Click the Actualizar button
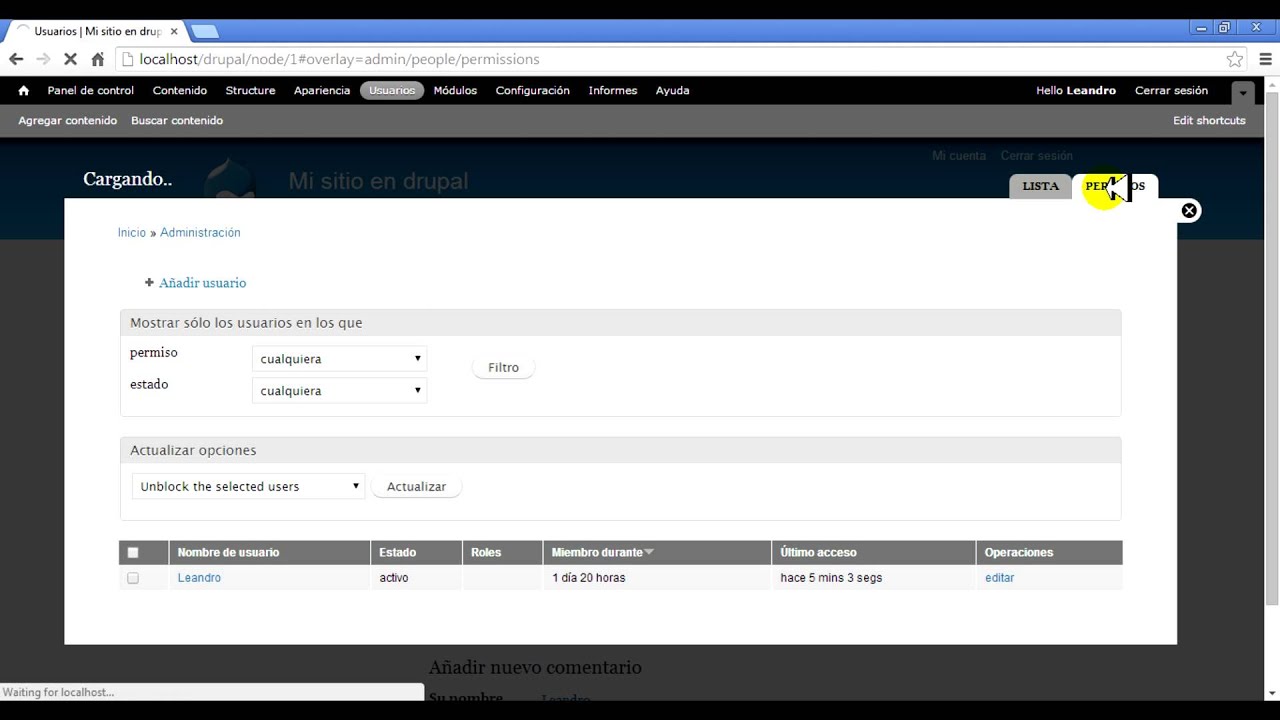This screenshot has height=720, width=1280. click(x=416, y=486)
